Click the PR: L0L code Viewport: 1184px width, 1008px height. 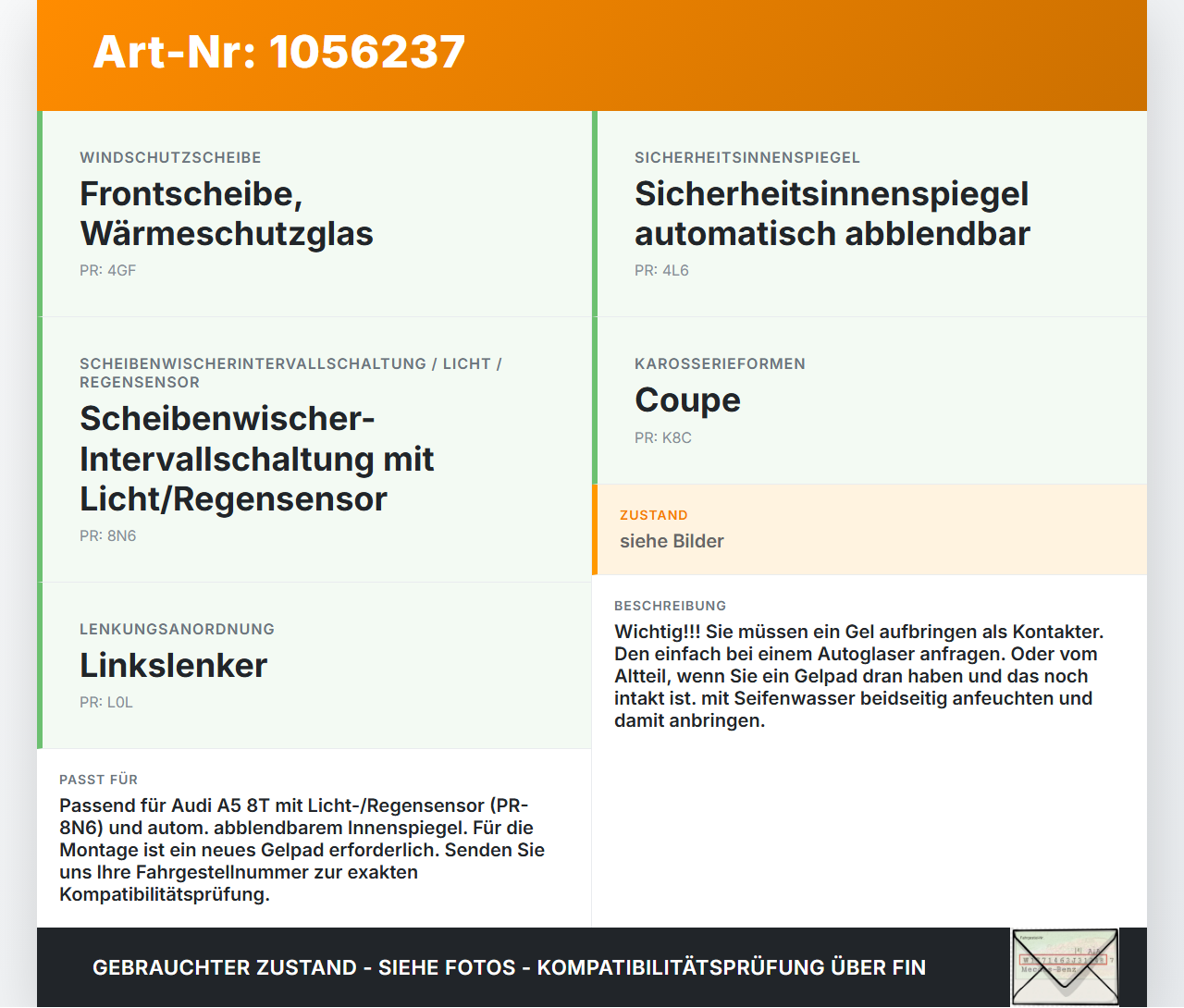106,702
